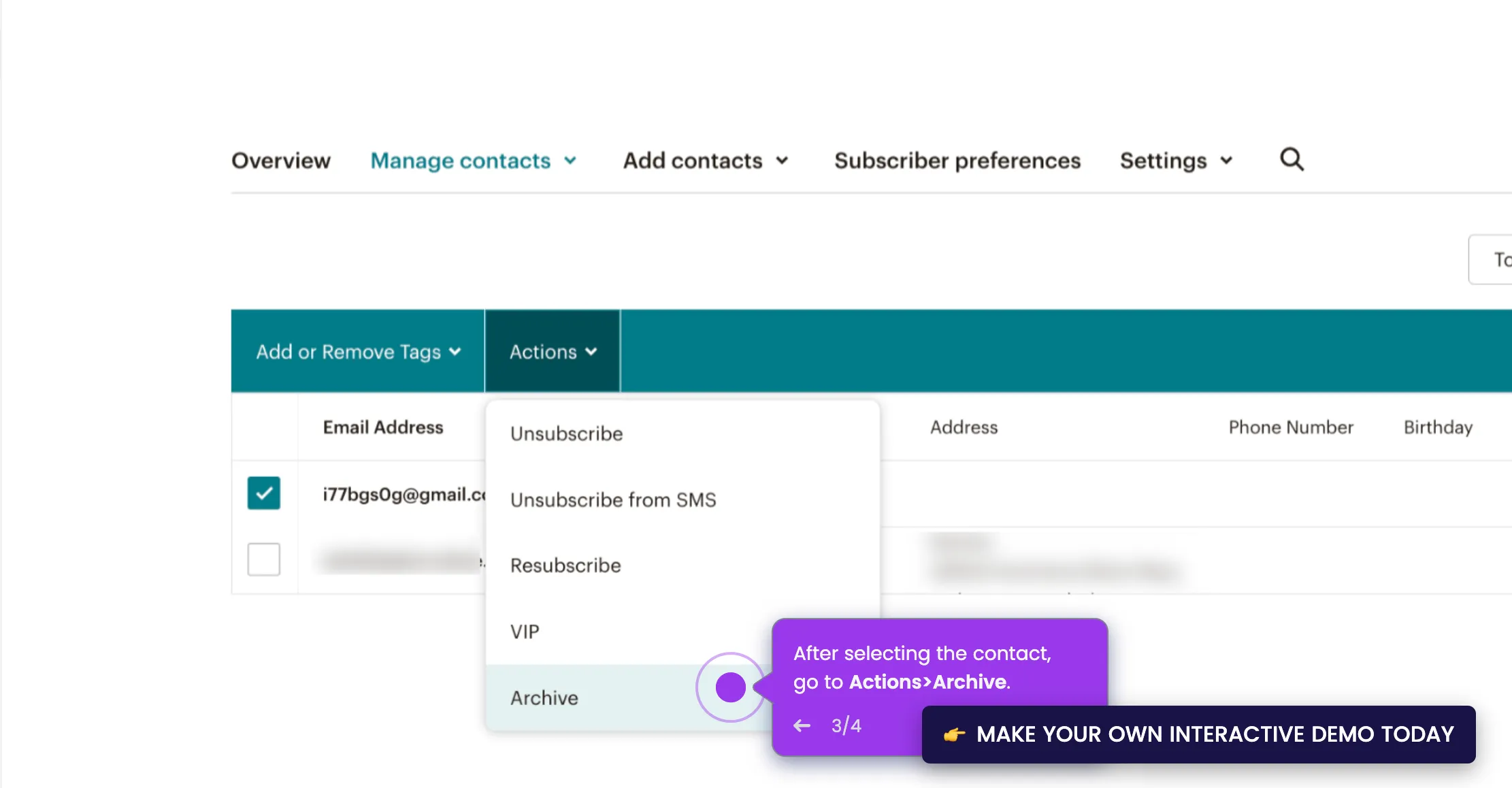Expand the Manage contacts dropdown
The height and width of the screenshot is (788, 1512).
tap(474, 161)
